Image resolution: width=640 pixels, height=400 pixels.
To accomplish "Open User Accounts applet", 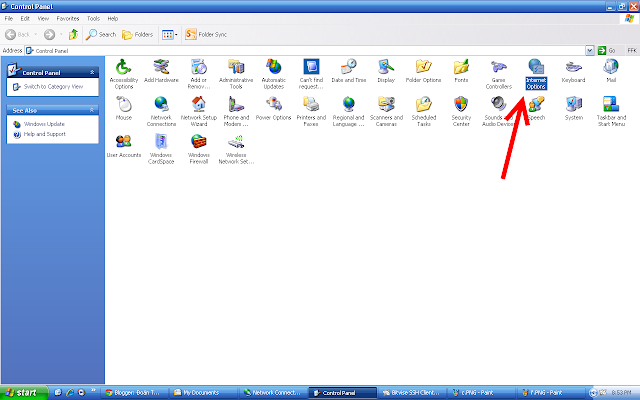I will coord(124,146).
